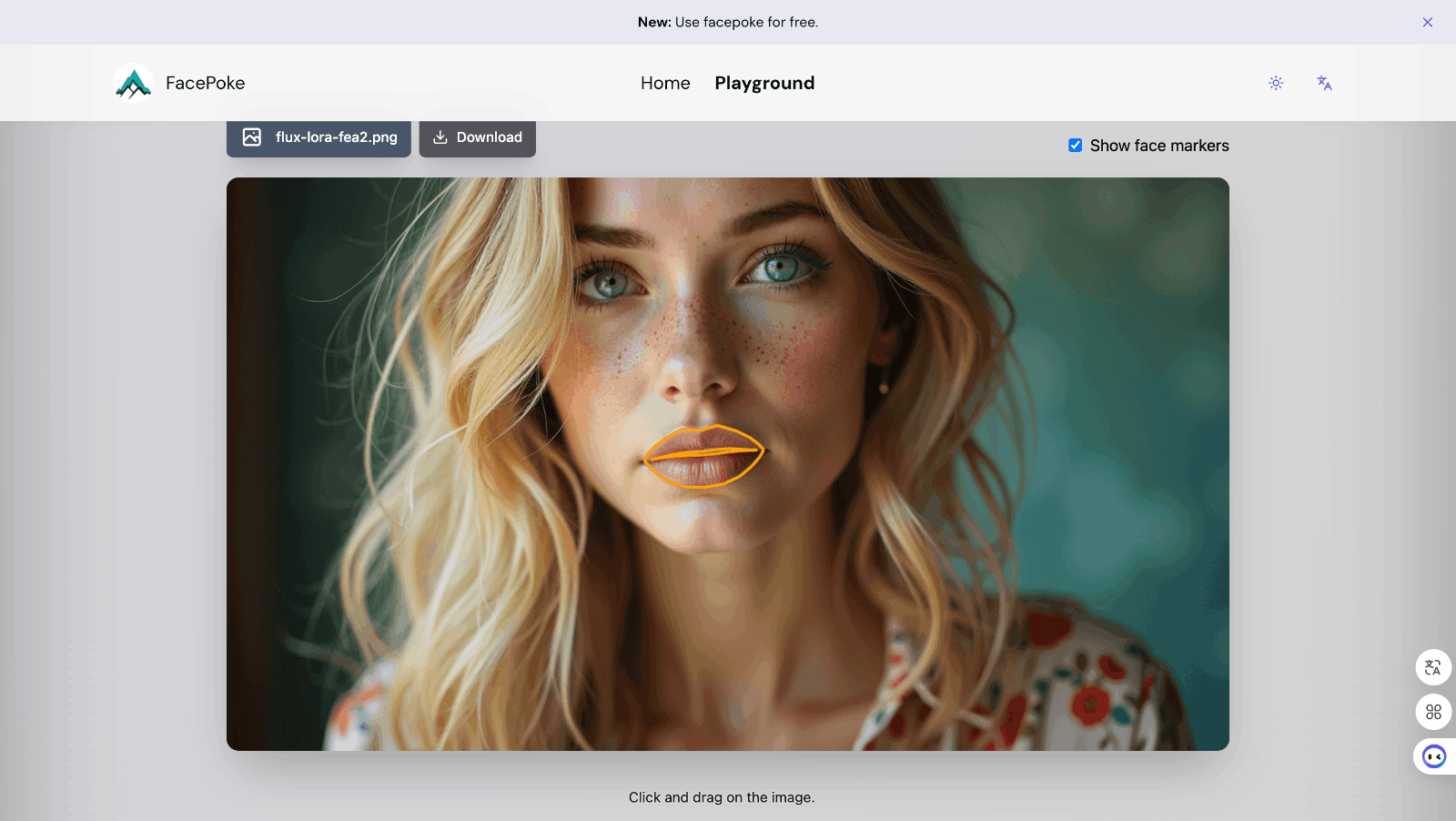Viewport: 1456px width, 821px height.
Task: Open the floating chatbot face widget
Action: point(1434,756)
